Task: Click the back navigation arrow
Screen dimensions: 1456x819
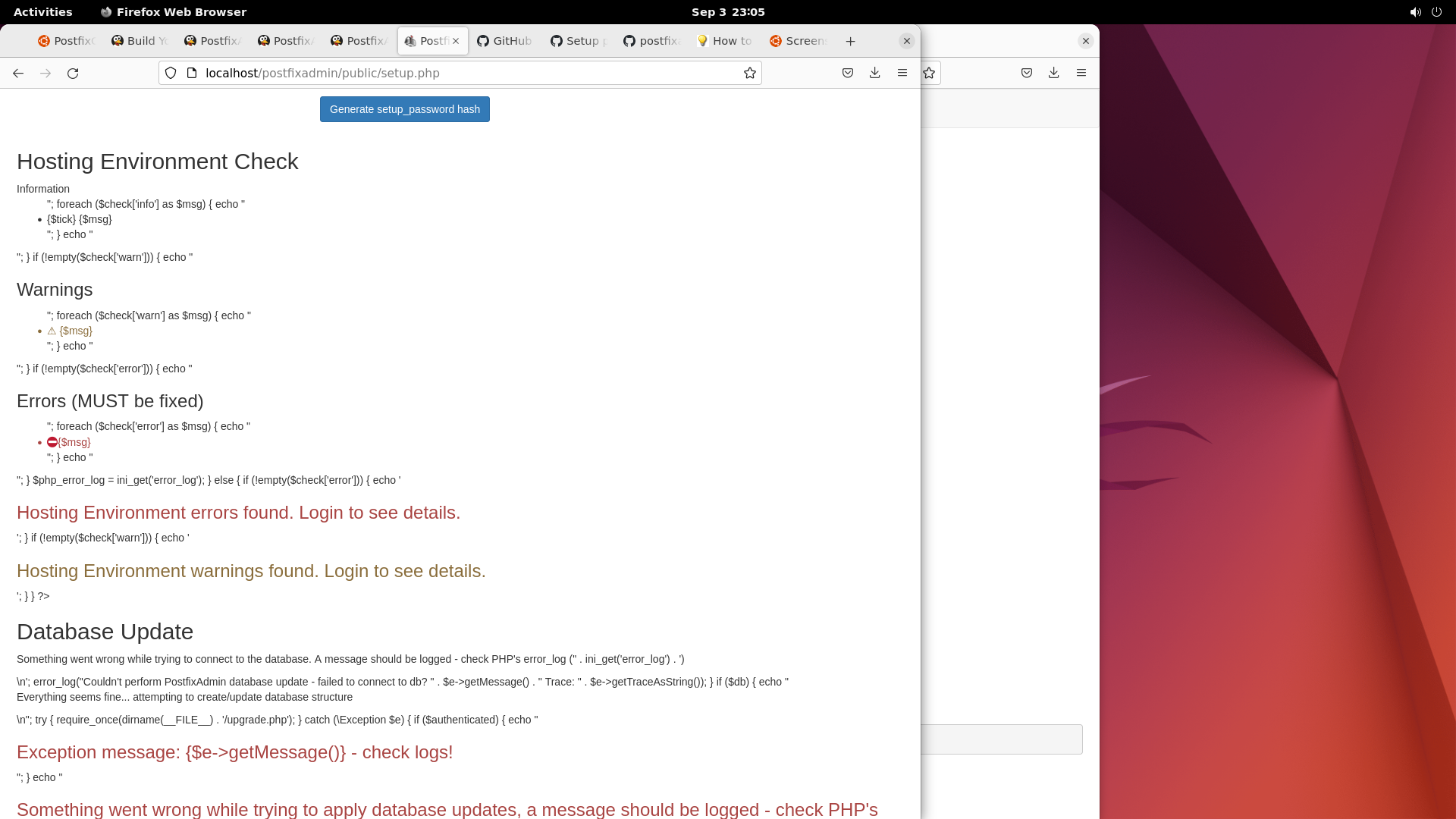Action: pos(18,74)
